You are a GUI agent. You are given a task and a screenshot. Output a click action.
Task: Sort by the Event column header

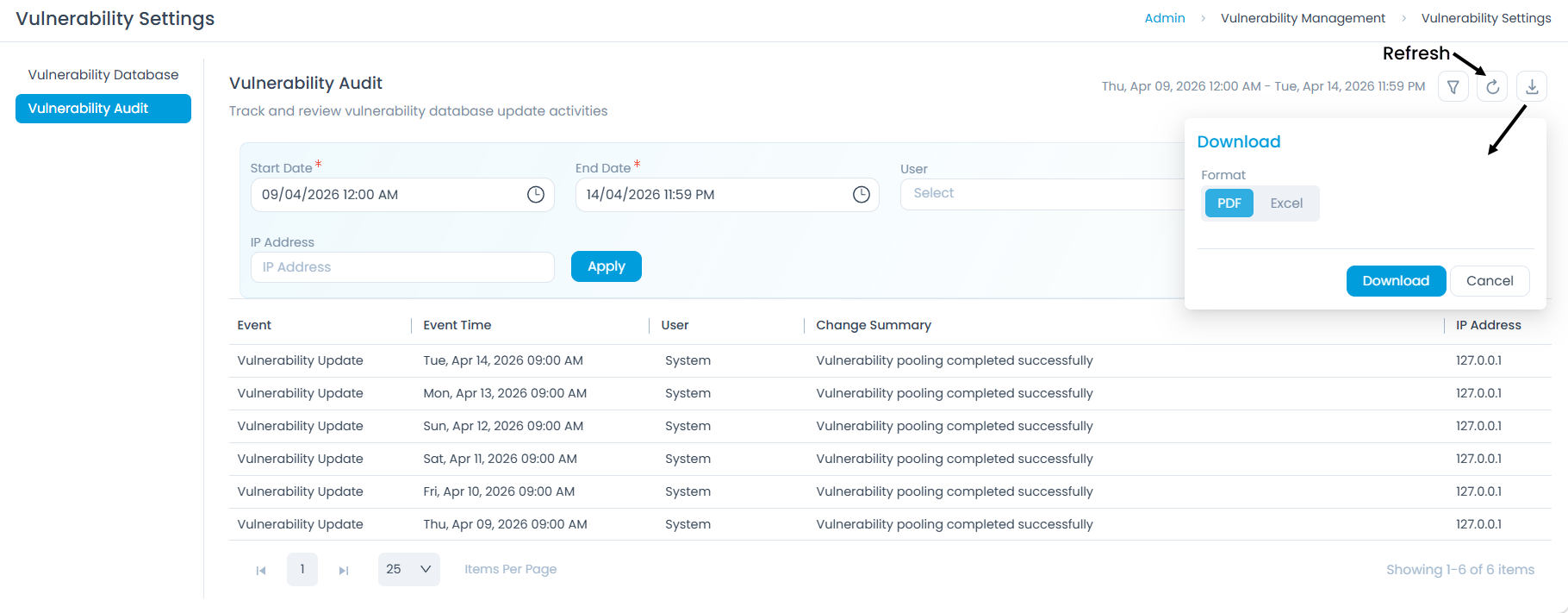[254, 325]
